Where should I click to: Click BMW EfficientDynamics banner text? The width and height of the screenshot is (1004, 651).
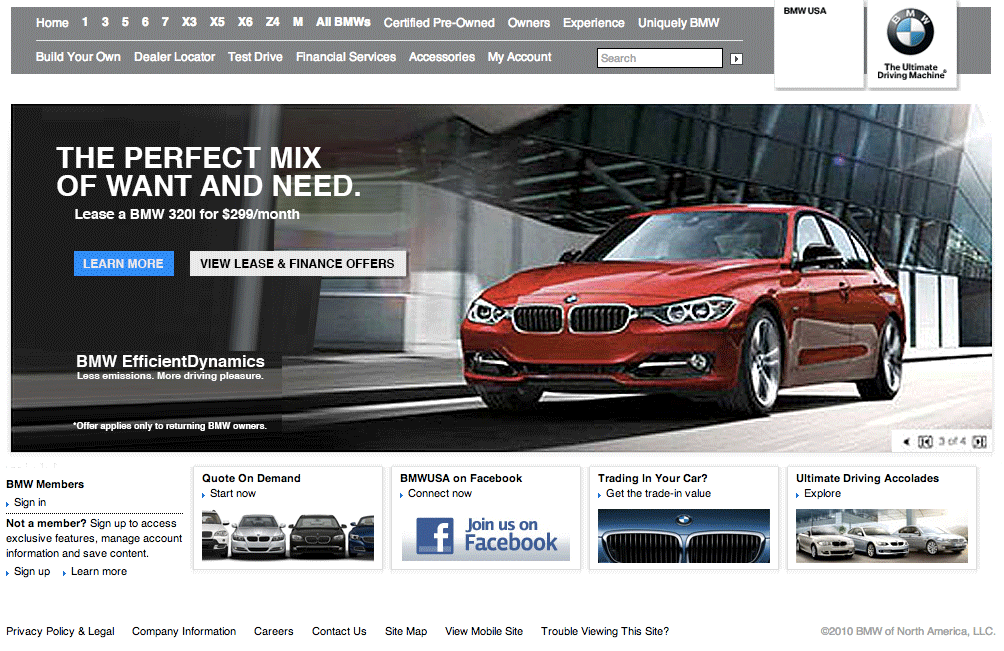coord(170,361)
